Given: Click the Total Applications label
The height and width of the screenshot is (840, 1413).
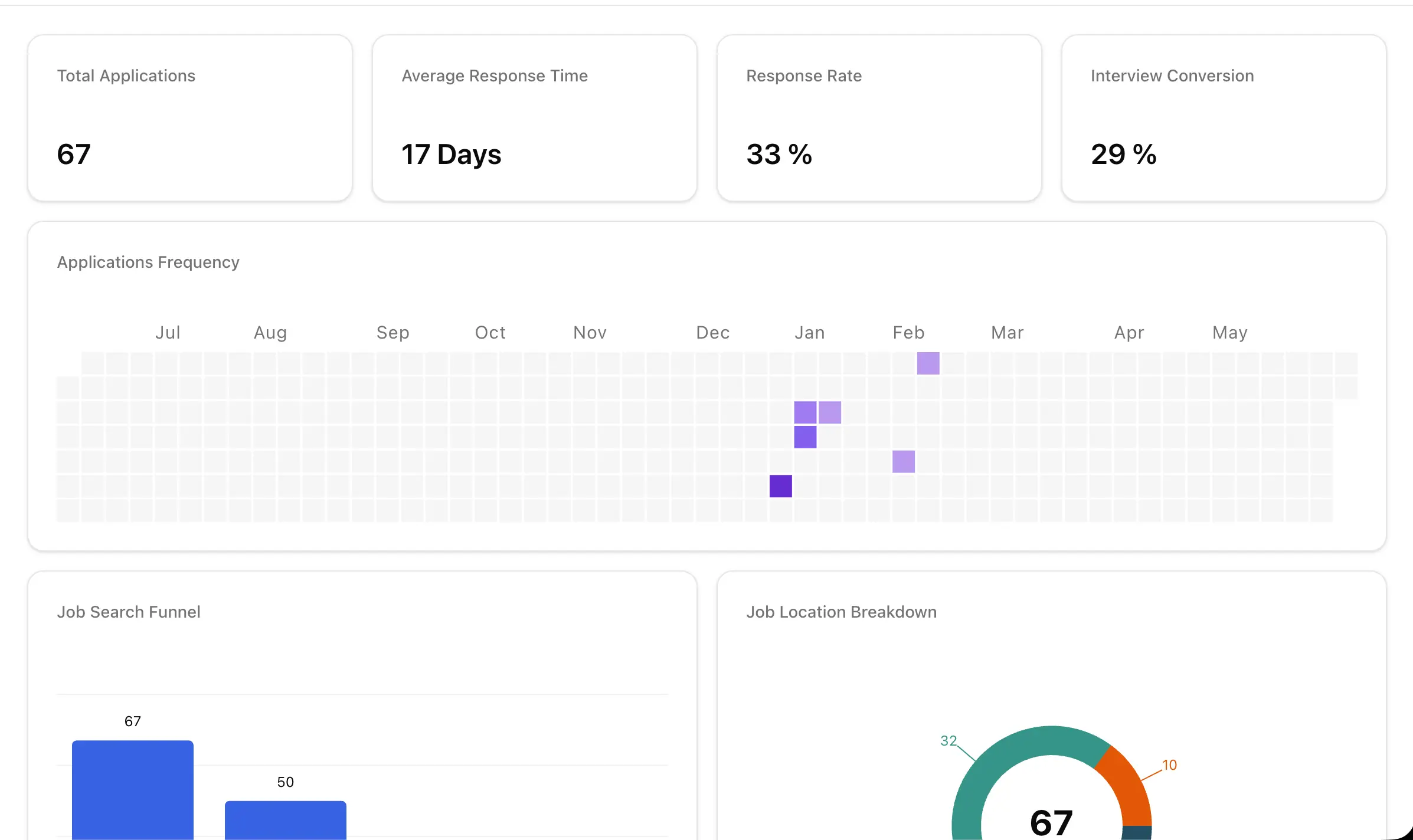Looking at the screenshot, I should point(126,76).
